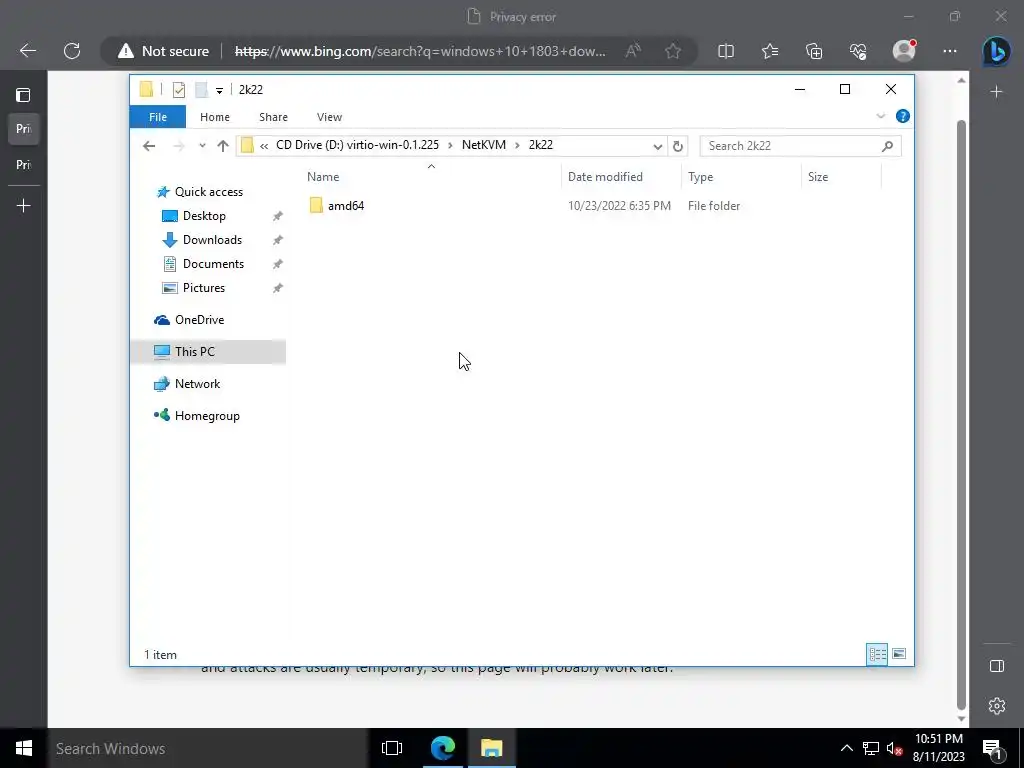Viewport: 1024px width, 768px height.
Task: Open Downloads in navigation pane
Action: (x=212, y=240)
